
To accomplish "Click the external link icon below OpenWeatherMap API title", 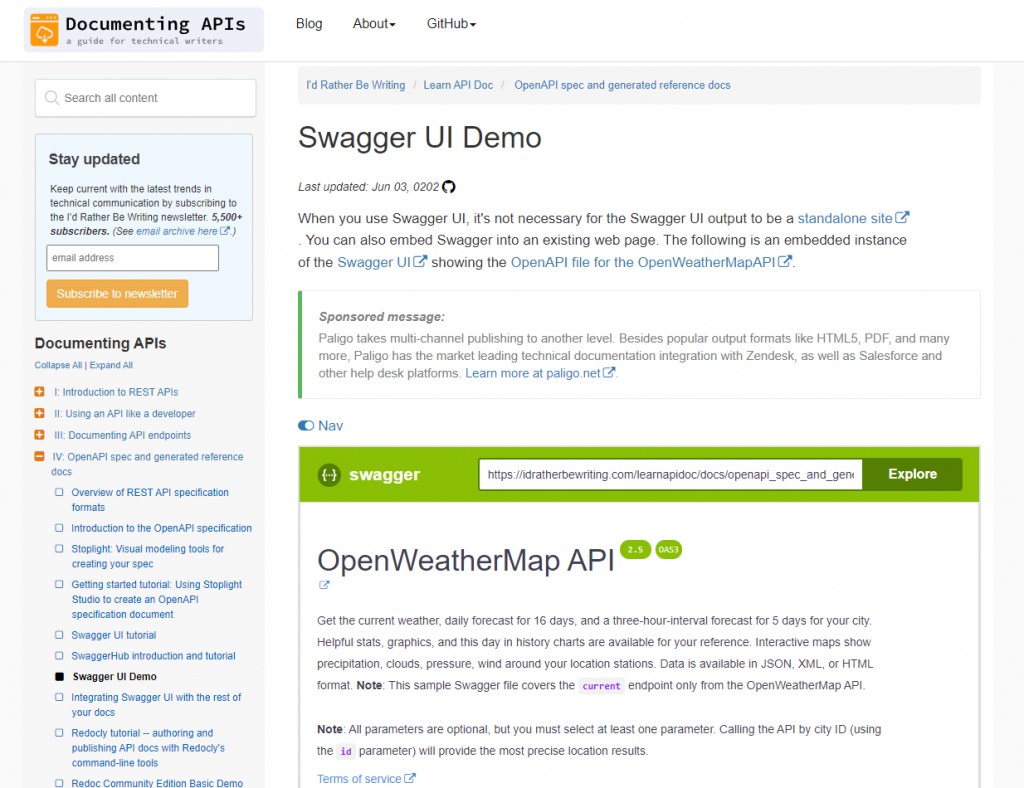I will click(323, 585).
